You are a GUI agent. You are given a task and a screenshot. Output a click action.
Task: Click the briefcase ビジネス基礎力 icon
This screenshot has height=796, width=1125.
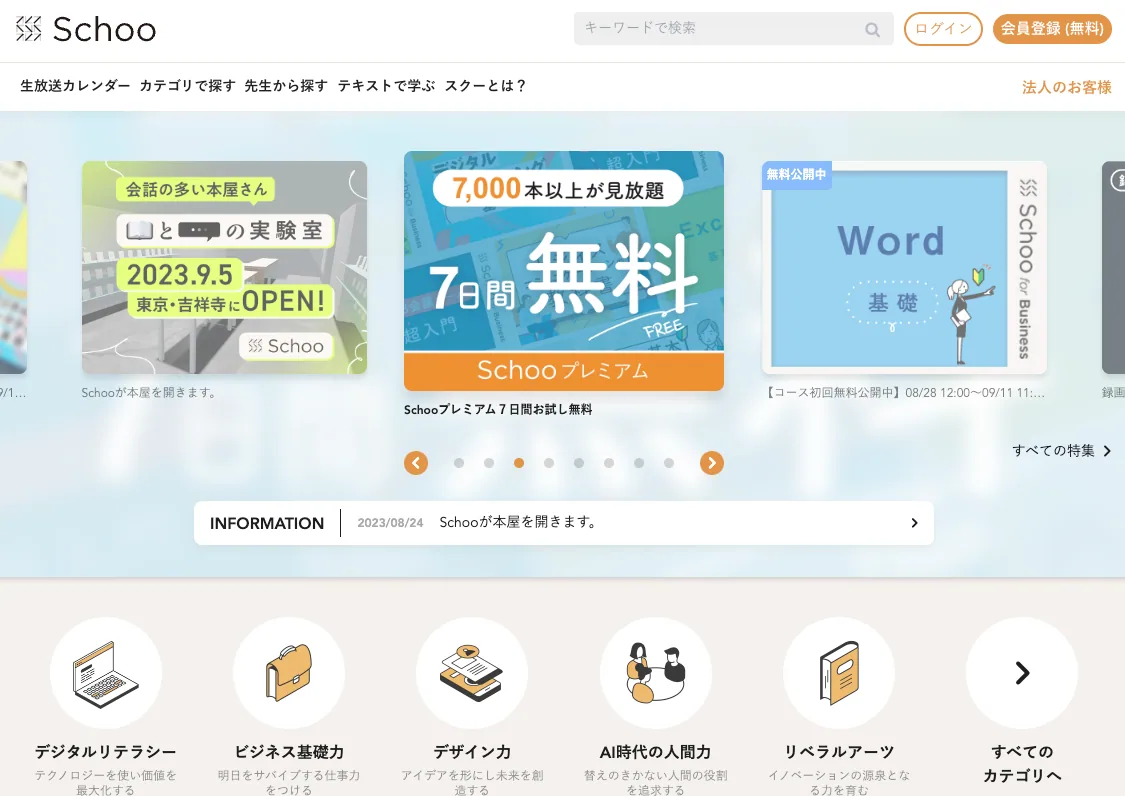click(289, 673)
